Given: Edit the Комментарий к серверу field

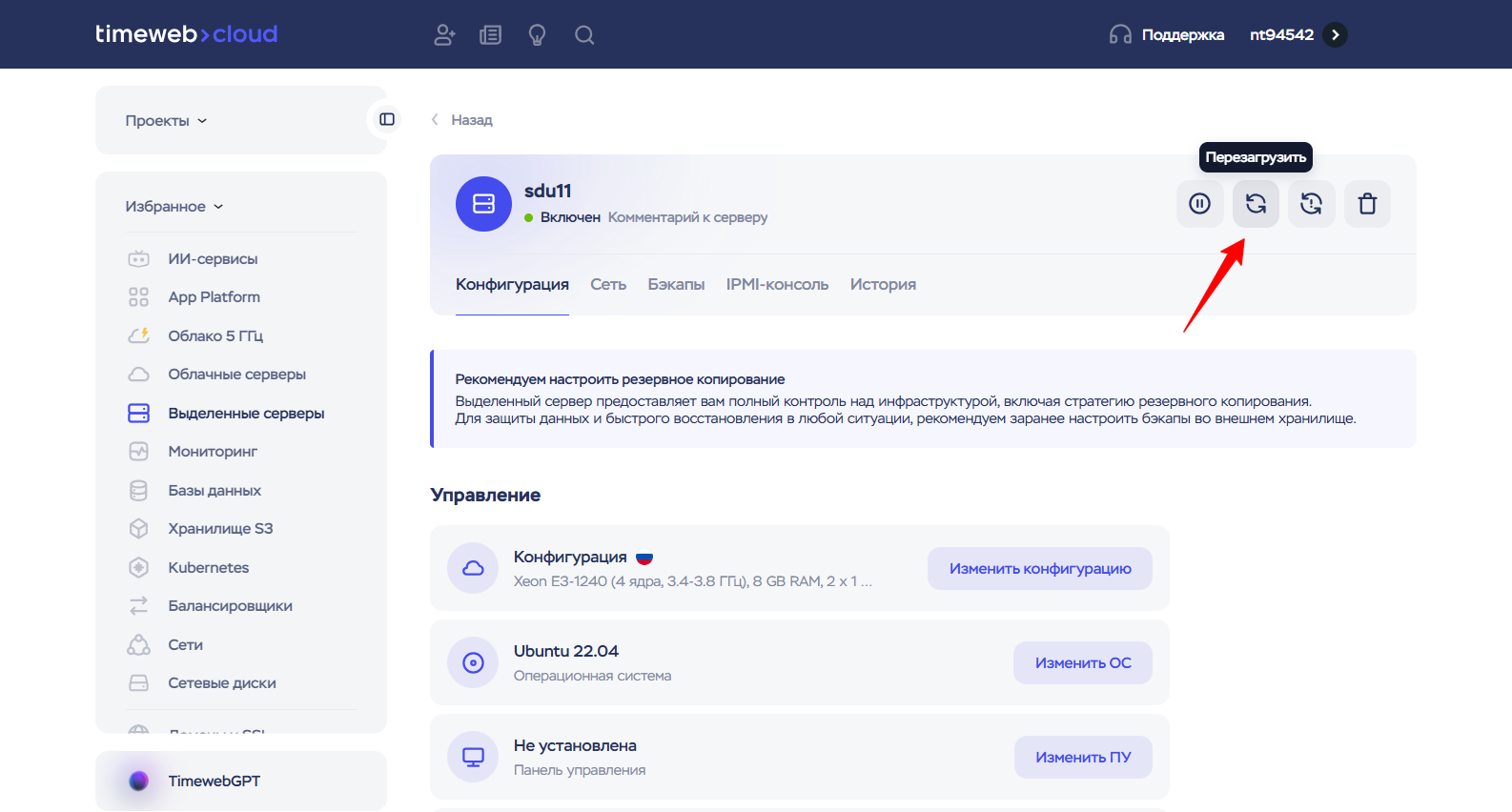Looking at the screenshot, I should (x=687, y=217).
